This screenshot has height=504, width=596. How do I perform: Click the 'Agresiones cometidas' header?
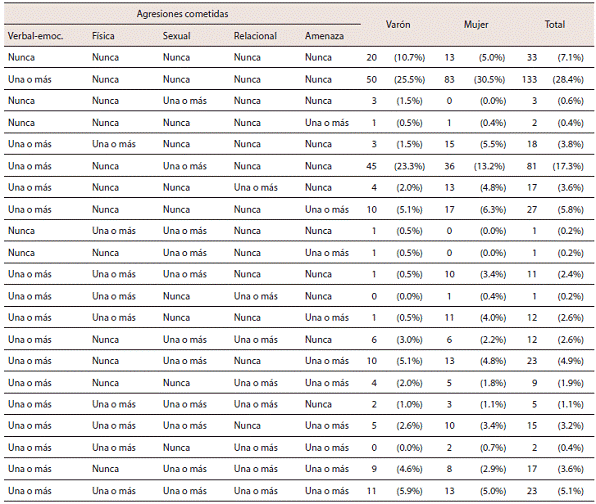[182, 14]
